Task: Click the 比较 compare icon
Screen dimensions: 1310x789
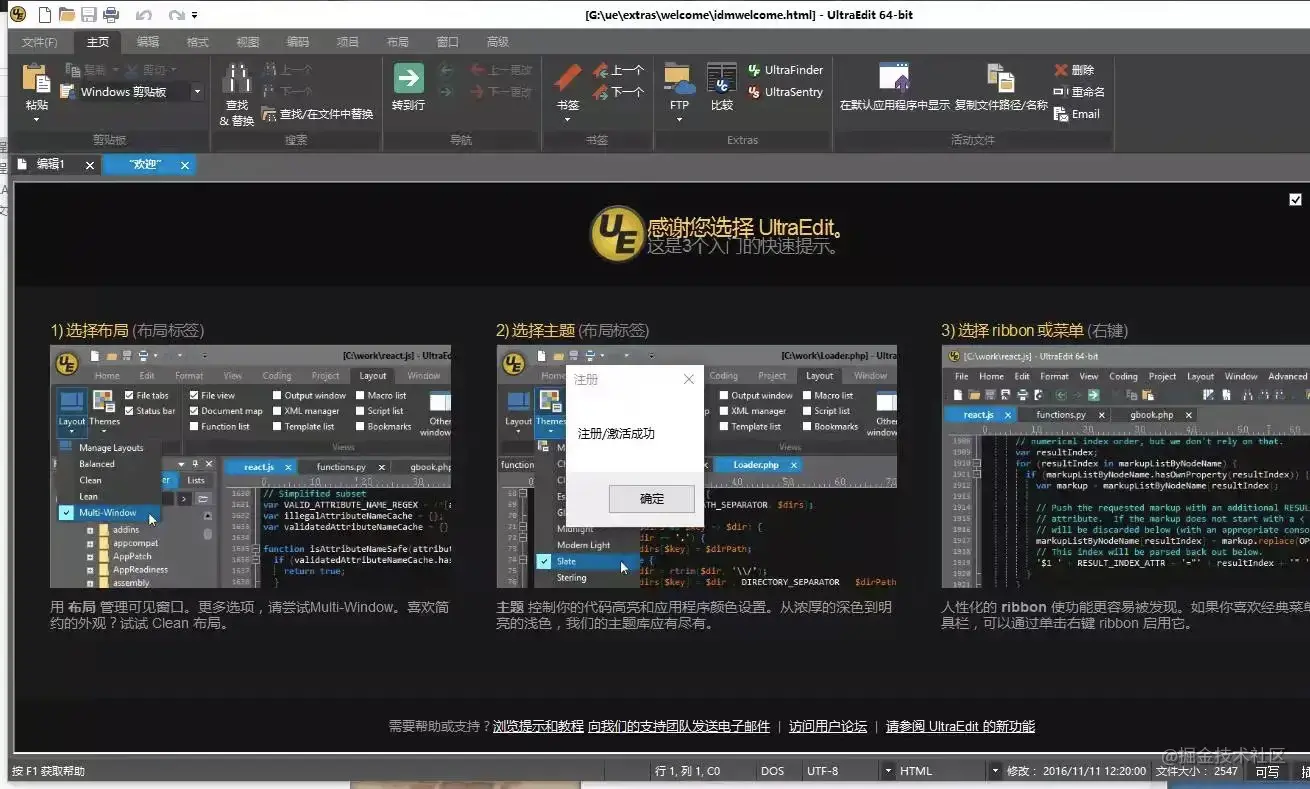Action: click(722, 79)
